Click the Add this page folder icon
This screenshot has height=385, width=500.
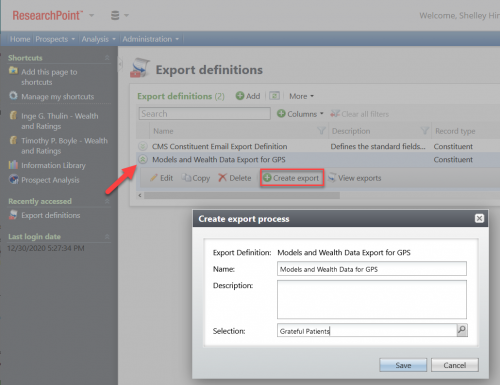pyautogui.click(x=13, y=71)
